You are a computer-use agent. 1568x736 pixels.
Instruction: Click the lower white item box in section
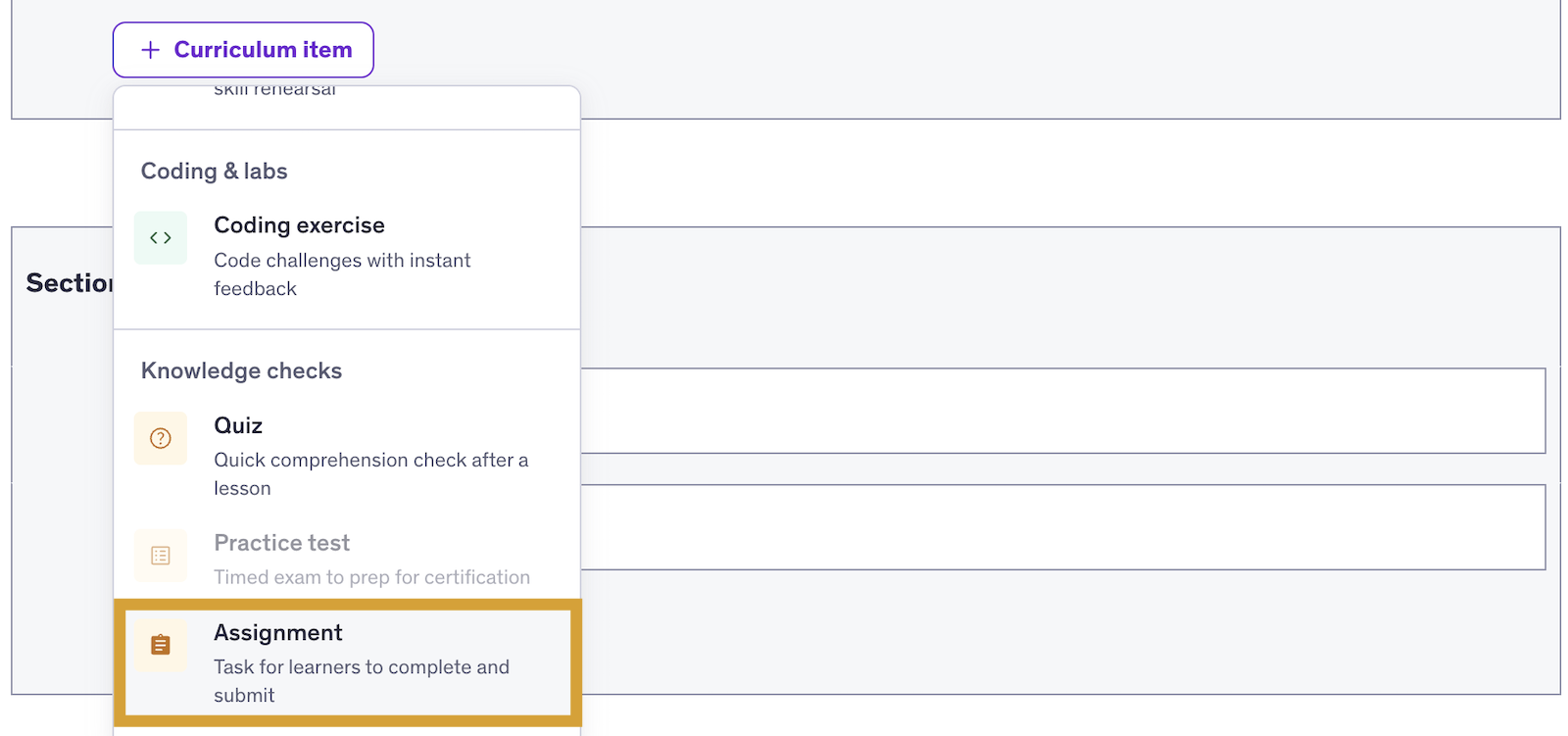1063,527
